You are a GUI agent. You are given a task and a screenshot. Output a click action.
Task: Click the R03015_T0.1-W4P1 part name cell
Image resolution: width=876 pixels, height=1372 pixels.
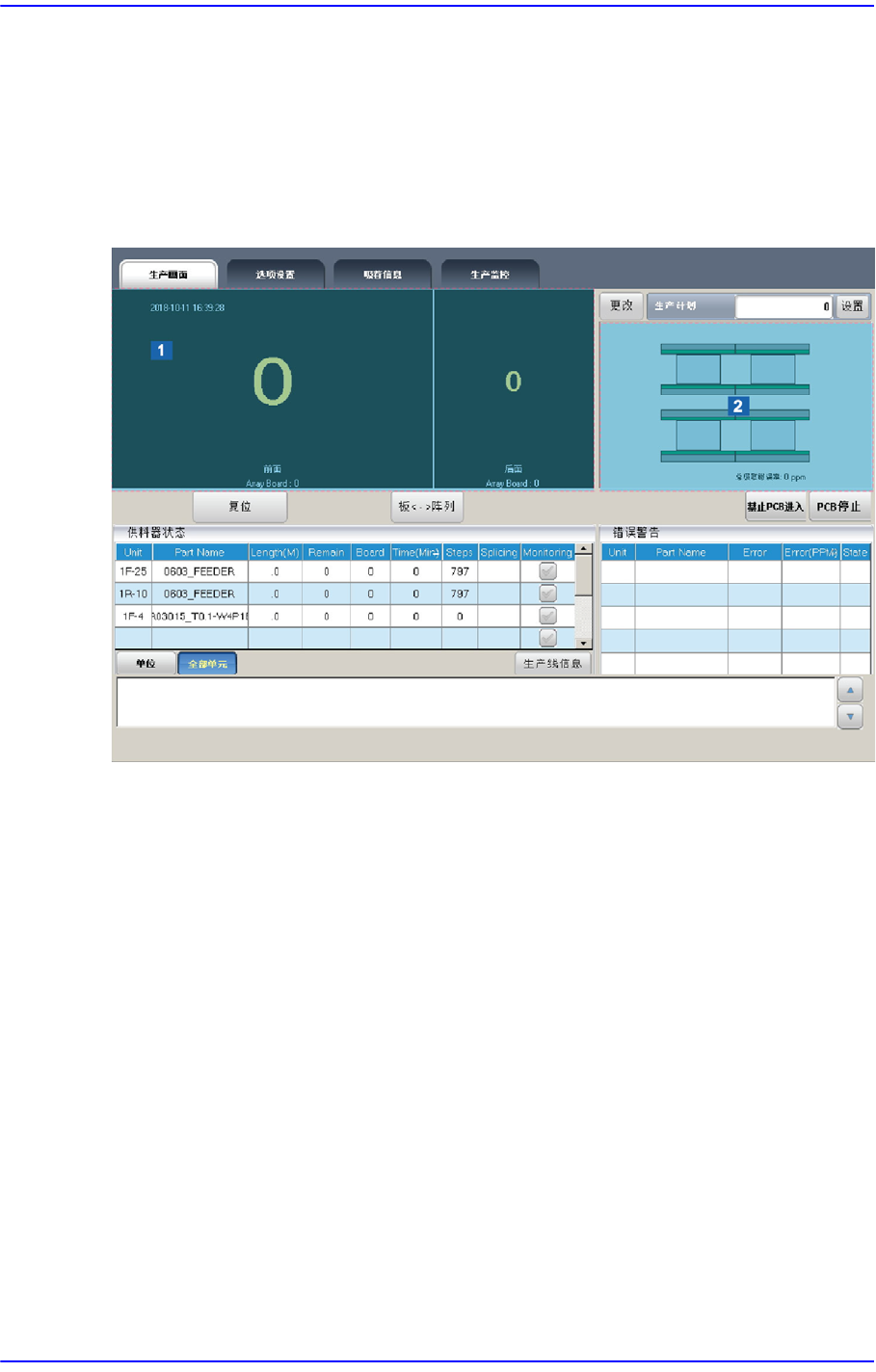point(199,616)
